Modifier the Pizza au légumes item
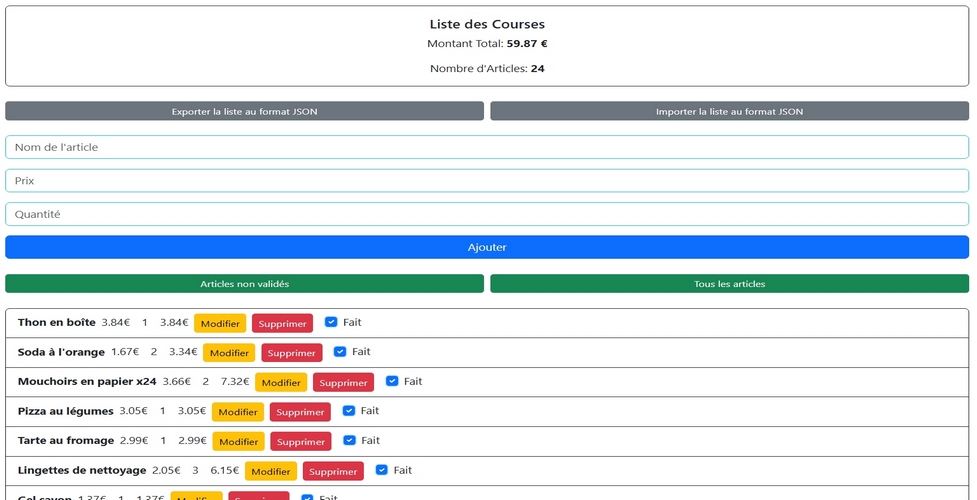Image resolution: width=977 pixels, height=500 pixels. (x=238, y=412)
